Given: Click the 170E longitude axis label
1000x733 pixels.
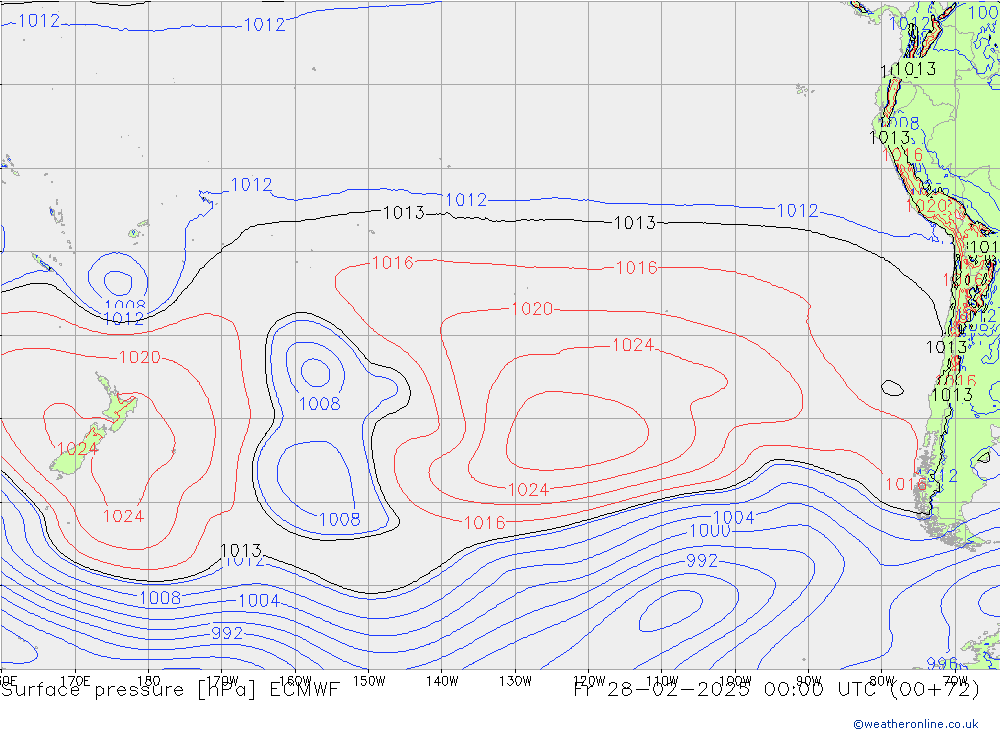Looking at the screenshot, I should click(75, 681).
